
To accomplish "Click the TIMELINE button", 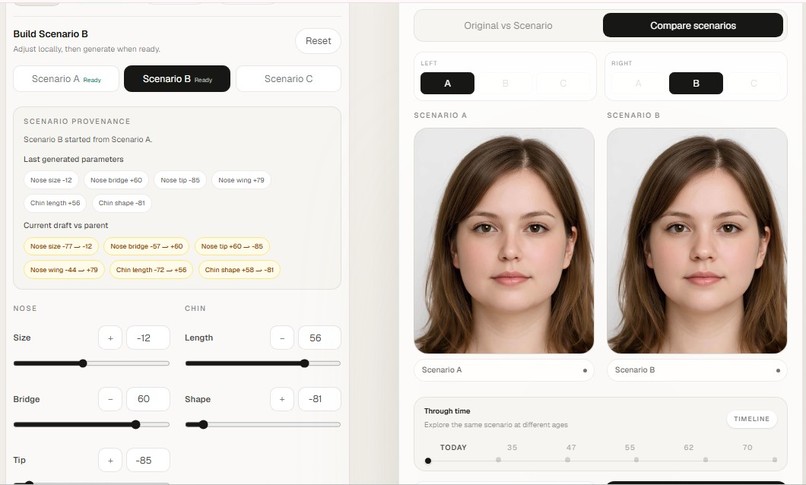I will [x=752, y=419].
